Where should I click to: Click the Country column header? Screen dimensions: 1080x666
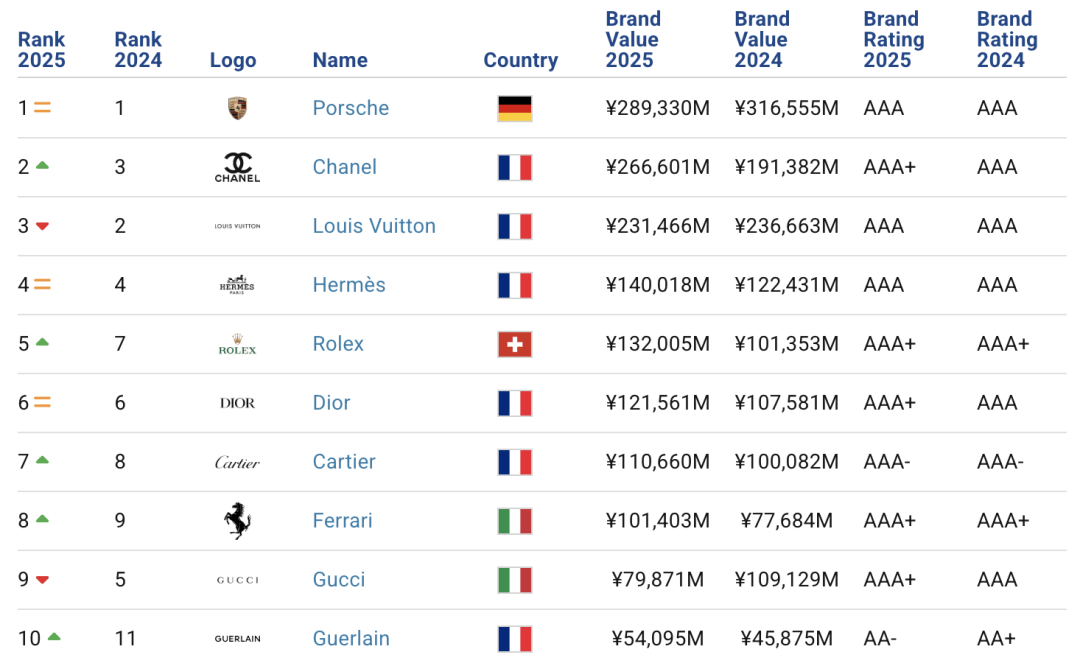point(520,60)
